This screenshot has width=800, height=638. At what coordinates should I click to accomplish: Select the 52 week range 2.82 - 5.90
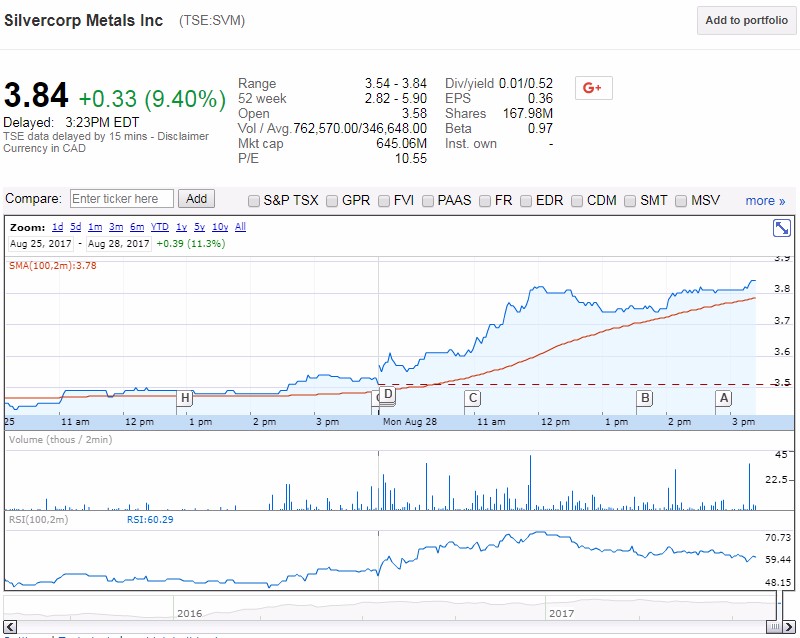coord(395,99)
